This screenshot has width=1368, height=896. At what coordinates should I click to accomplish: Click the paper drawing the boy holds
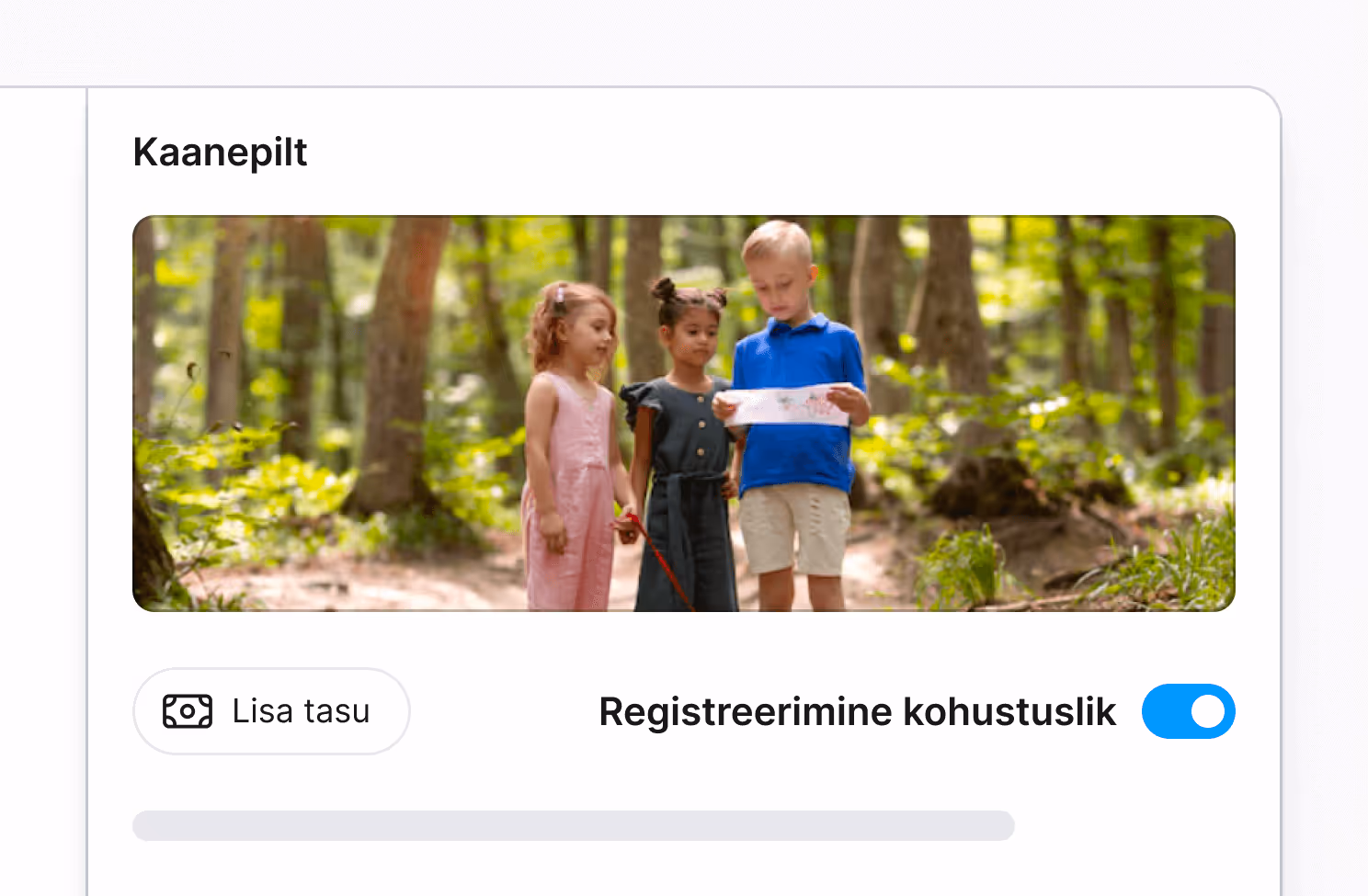pyautogui.click(x=781, y=405)
